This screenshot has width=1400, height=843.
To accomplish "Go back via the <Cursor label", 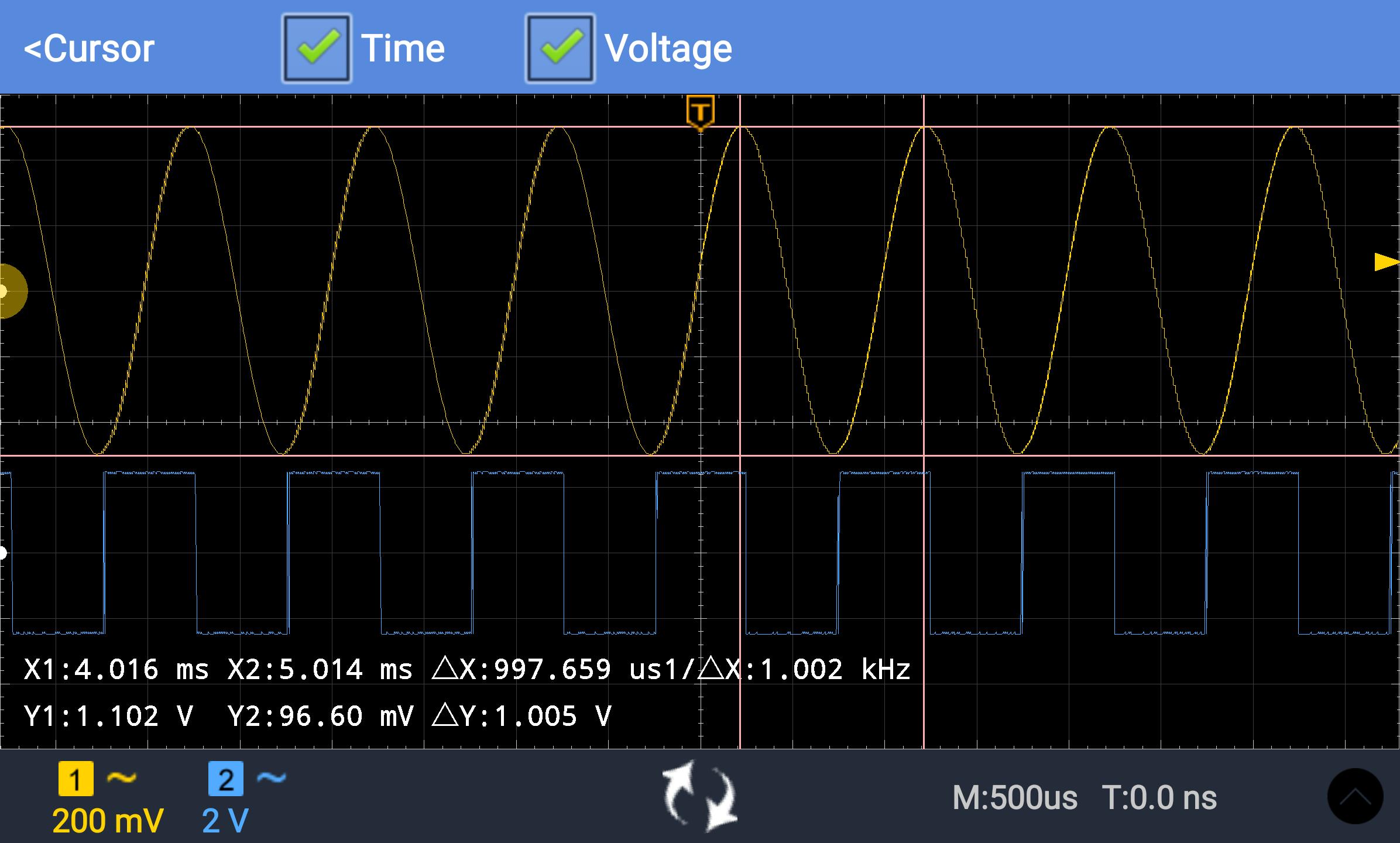I will [89, 48].
